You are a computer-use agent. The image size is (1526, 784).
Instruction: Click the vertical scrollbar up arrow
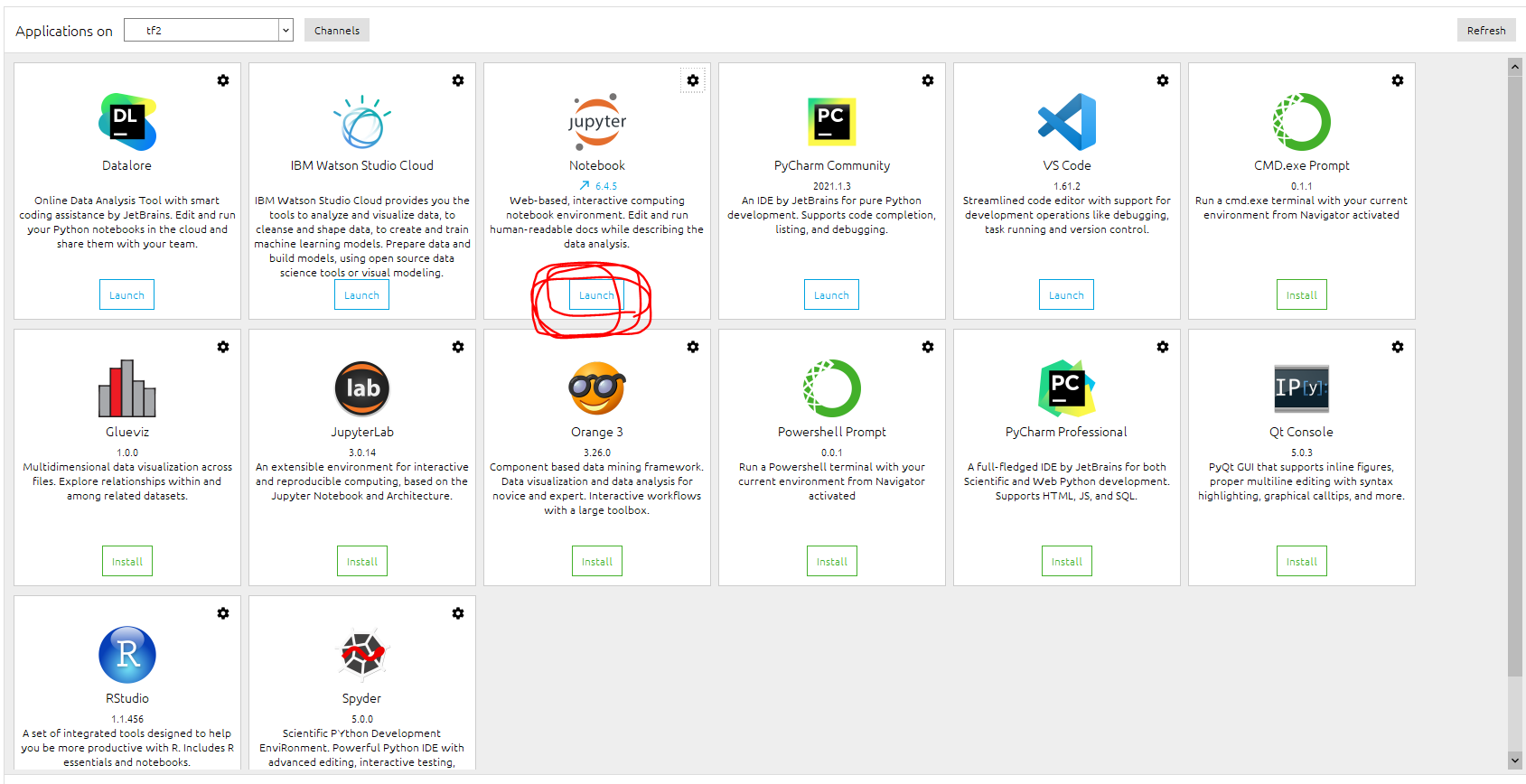pyautogui.click(x=1515, y=66)
